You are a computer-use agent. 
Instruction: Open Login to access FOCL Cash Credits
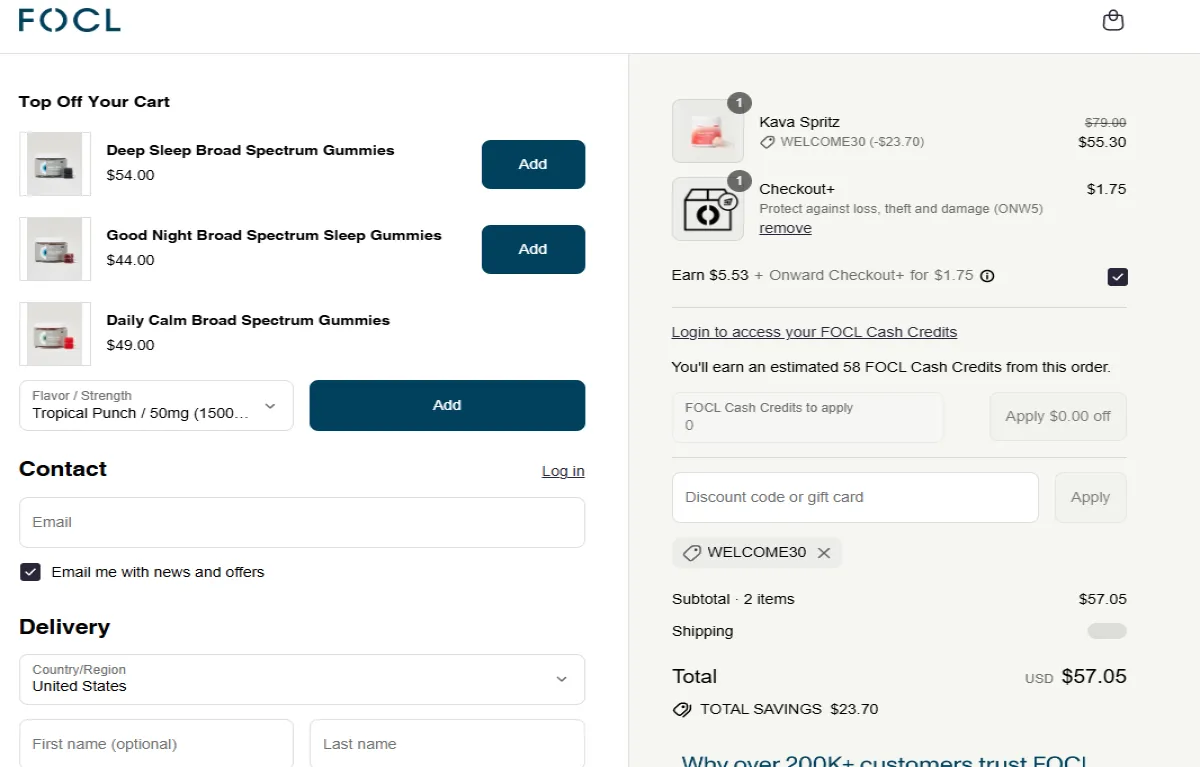click(814, 332)
